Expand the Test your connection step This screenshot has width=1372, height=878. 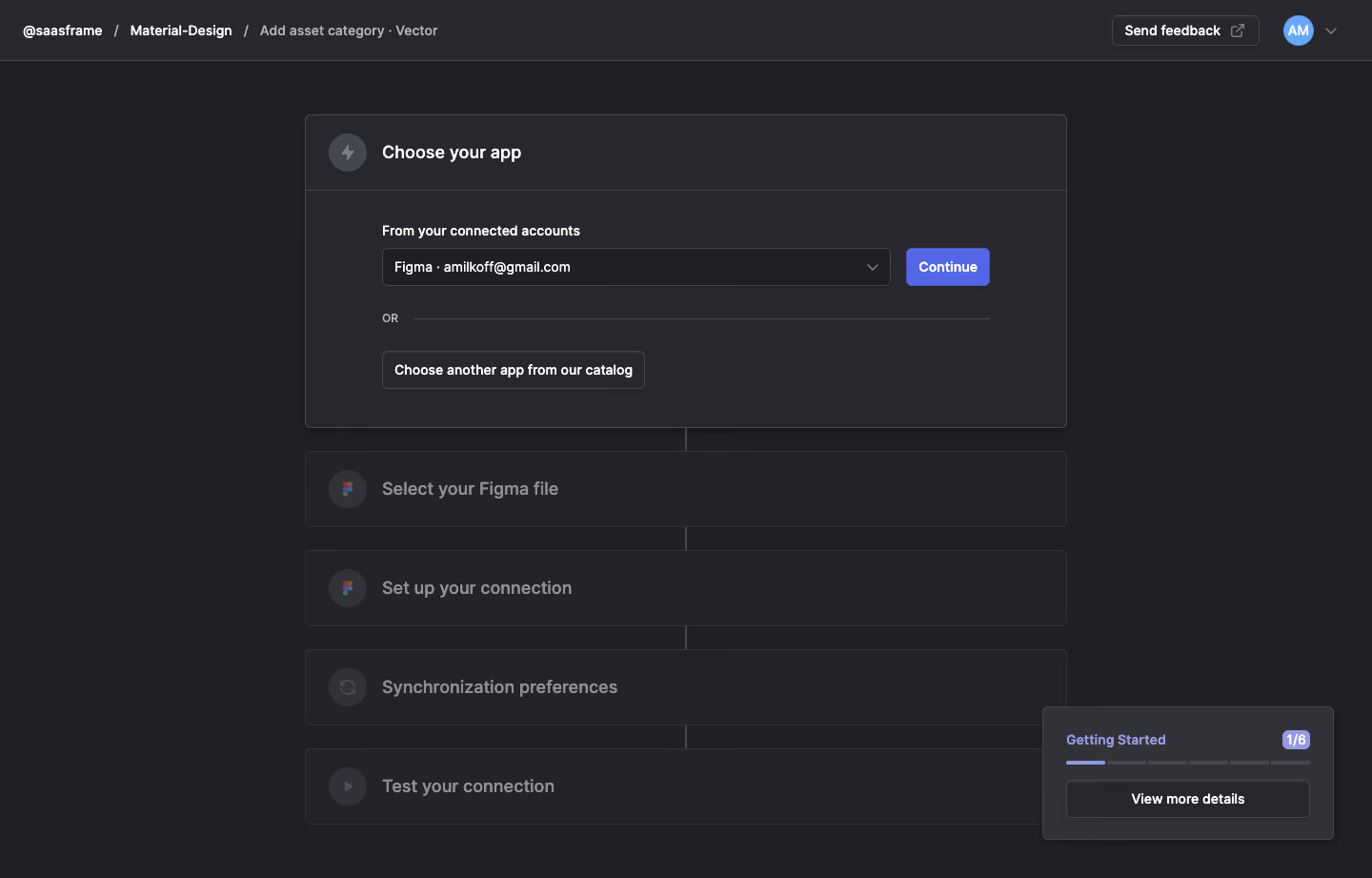point(686,786)
